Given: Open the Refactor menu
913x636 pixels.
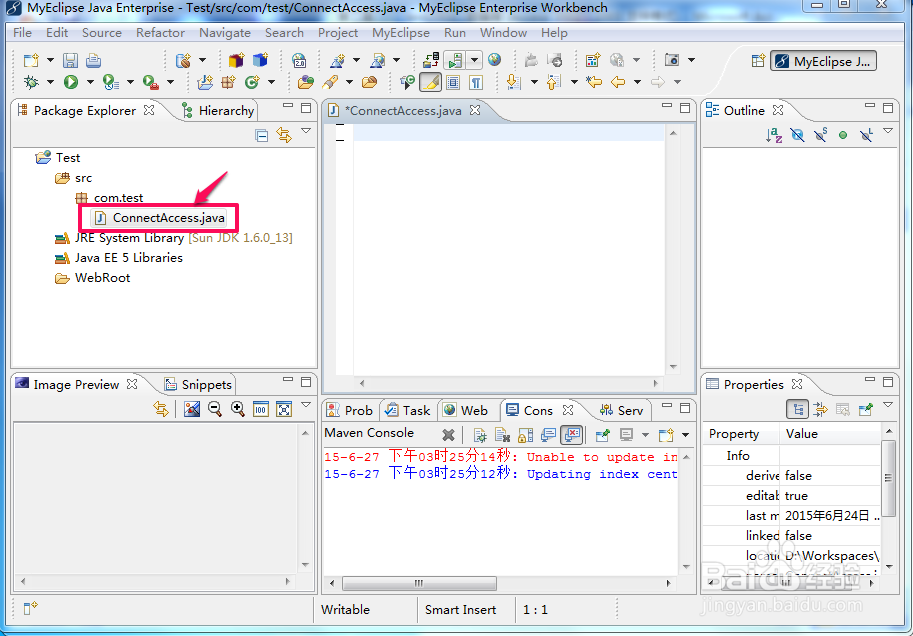Looking at the screenshot, I should pos(160,32).
